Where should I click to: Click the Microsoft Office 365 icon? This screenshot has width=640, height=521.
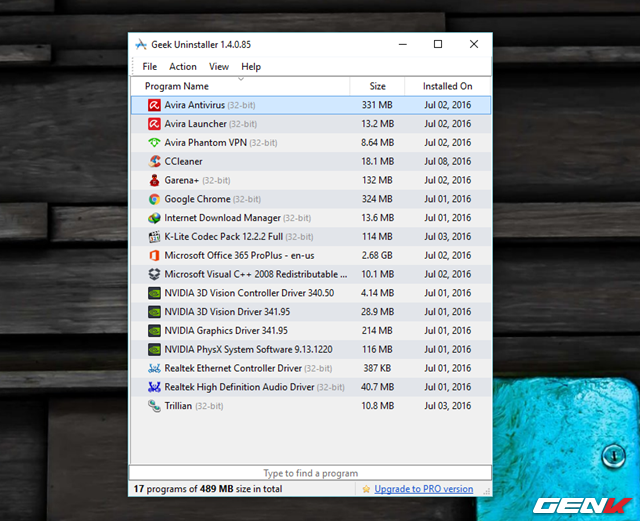[154, 255]
